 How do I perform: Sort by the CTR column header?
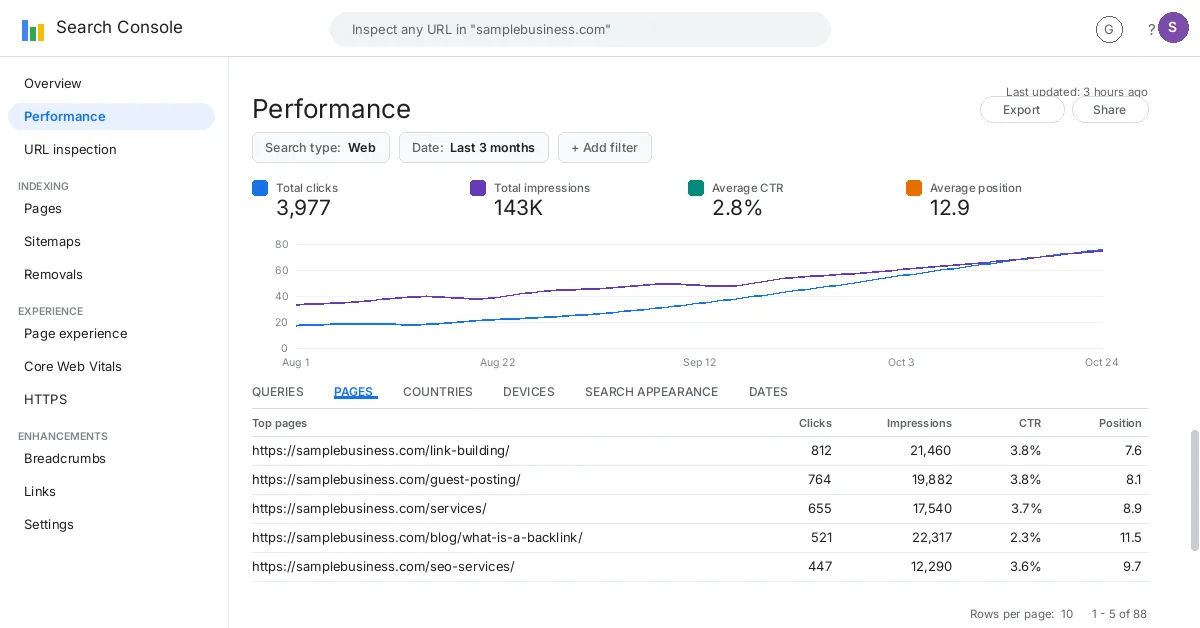point(1030,424)
